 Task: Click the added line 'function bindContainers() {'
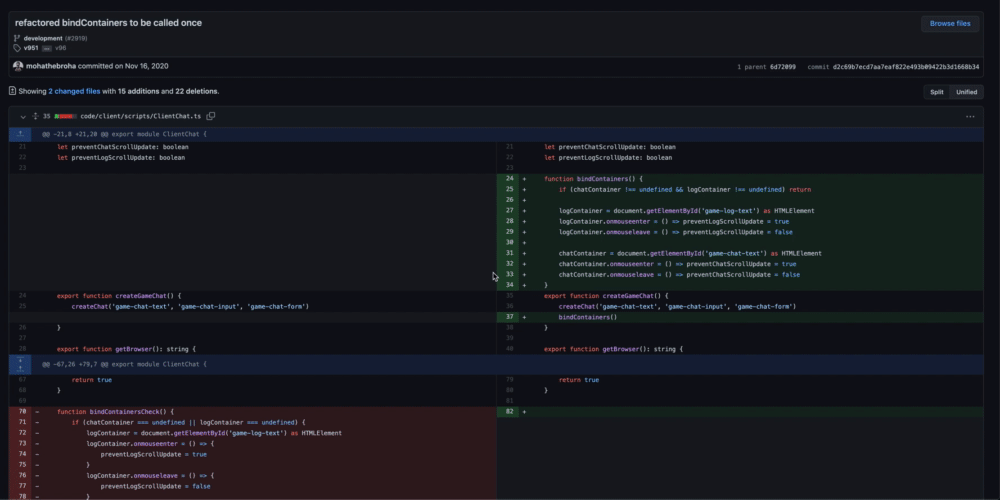(594, 179)
